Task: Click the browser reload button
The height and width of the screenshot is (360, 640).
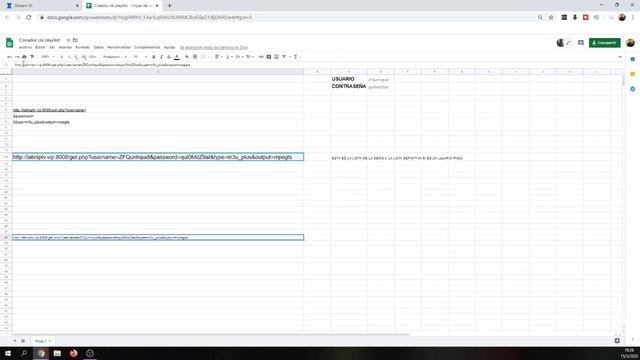Action: (29, 17)
